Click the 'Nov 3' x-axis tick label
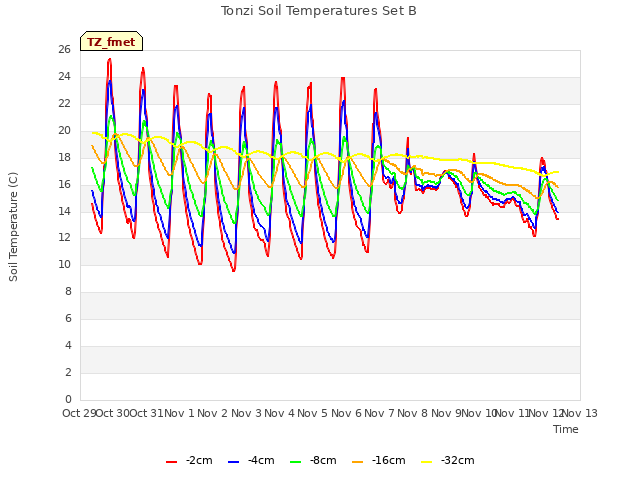 click(x=246, y=413)
